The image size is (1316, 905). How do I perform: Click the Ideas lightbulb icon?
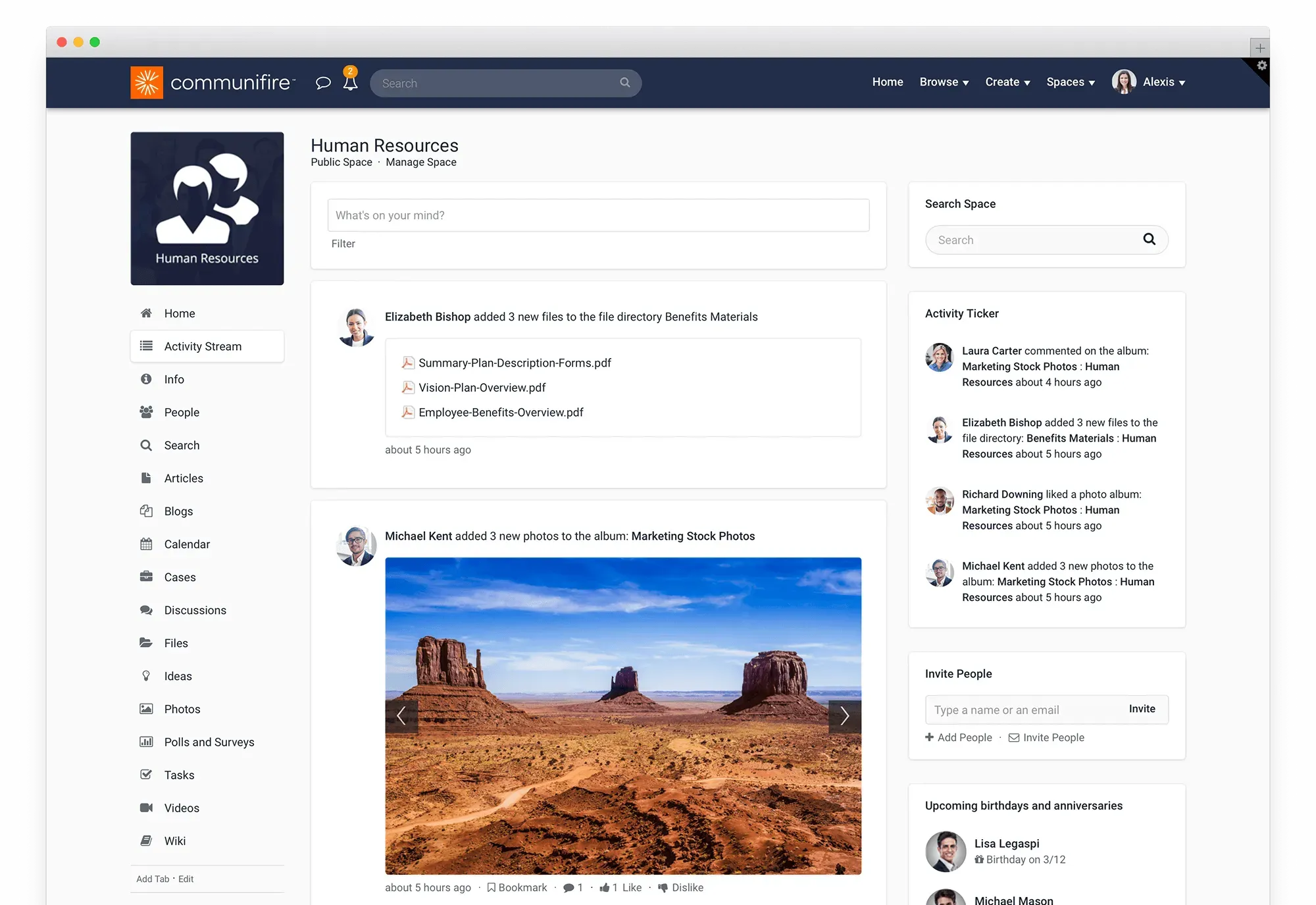tap(146, 676)
